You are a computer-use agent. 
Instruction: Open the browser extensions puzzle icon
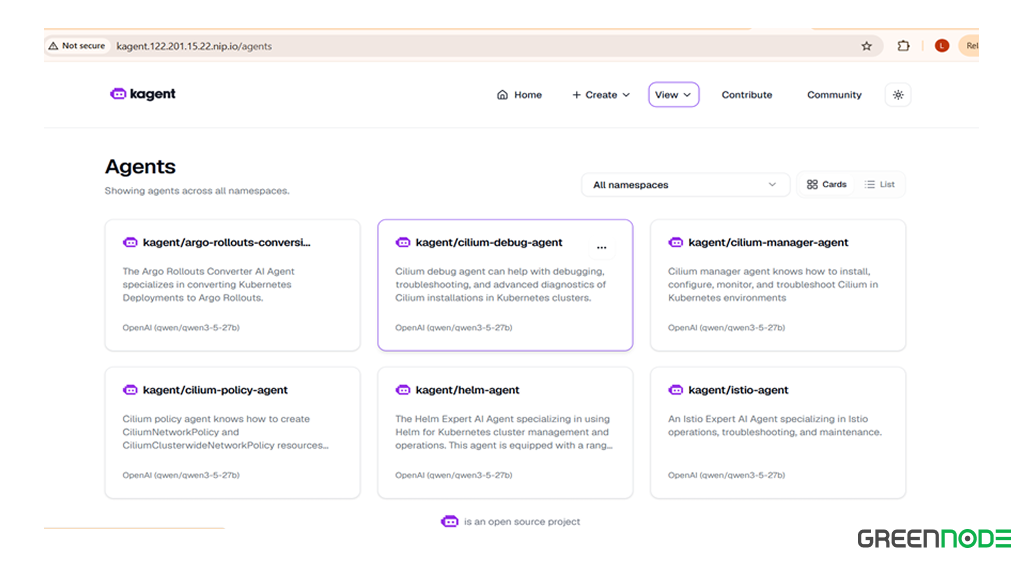tap(903, 46)
